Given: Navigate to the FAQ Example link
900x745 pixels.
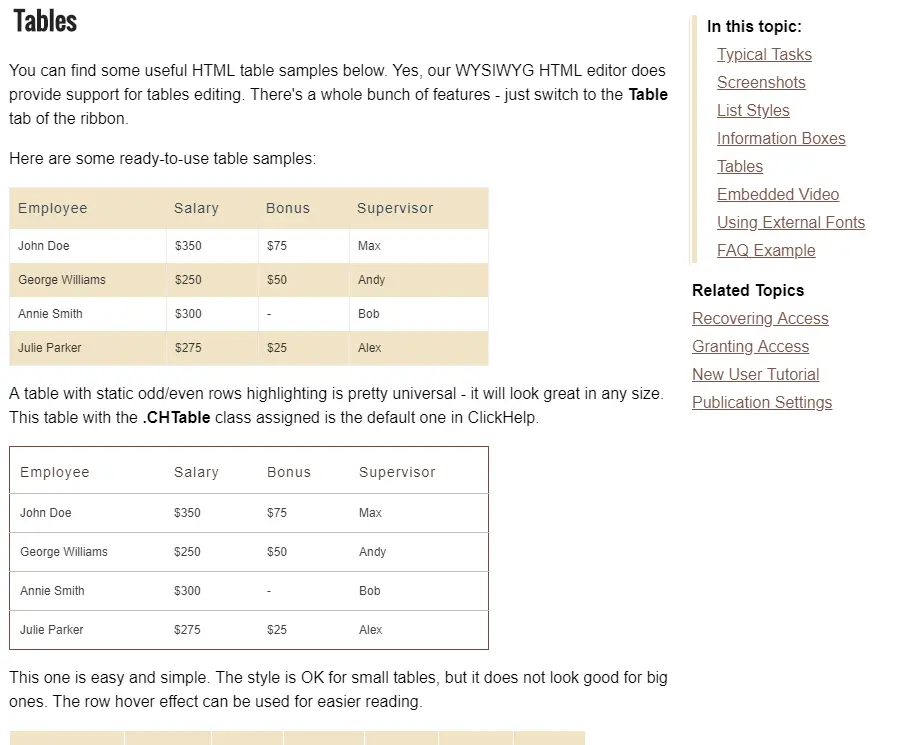Looking at the screenshot, I should (x=766, y=251).
